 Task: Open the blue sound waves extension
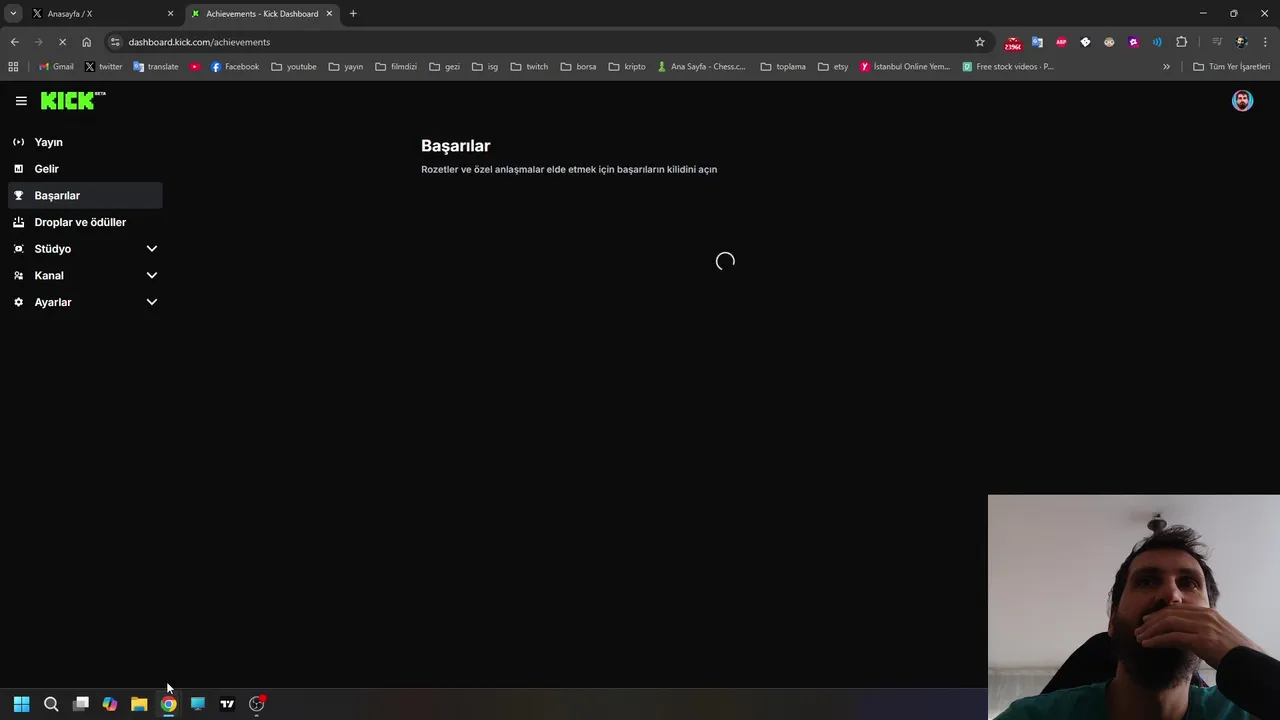coord(1157,42)
